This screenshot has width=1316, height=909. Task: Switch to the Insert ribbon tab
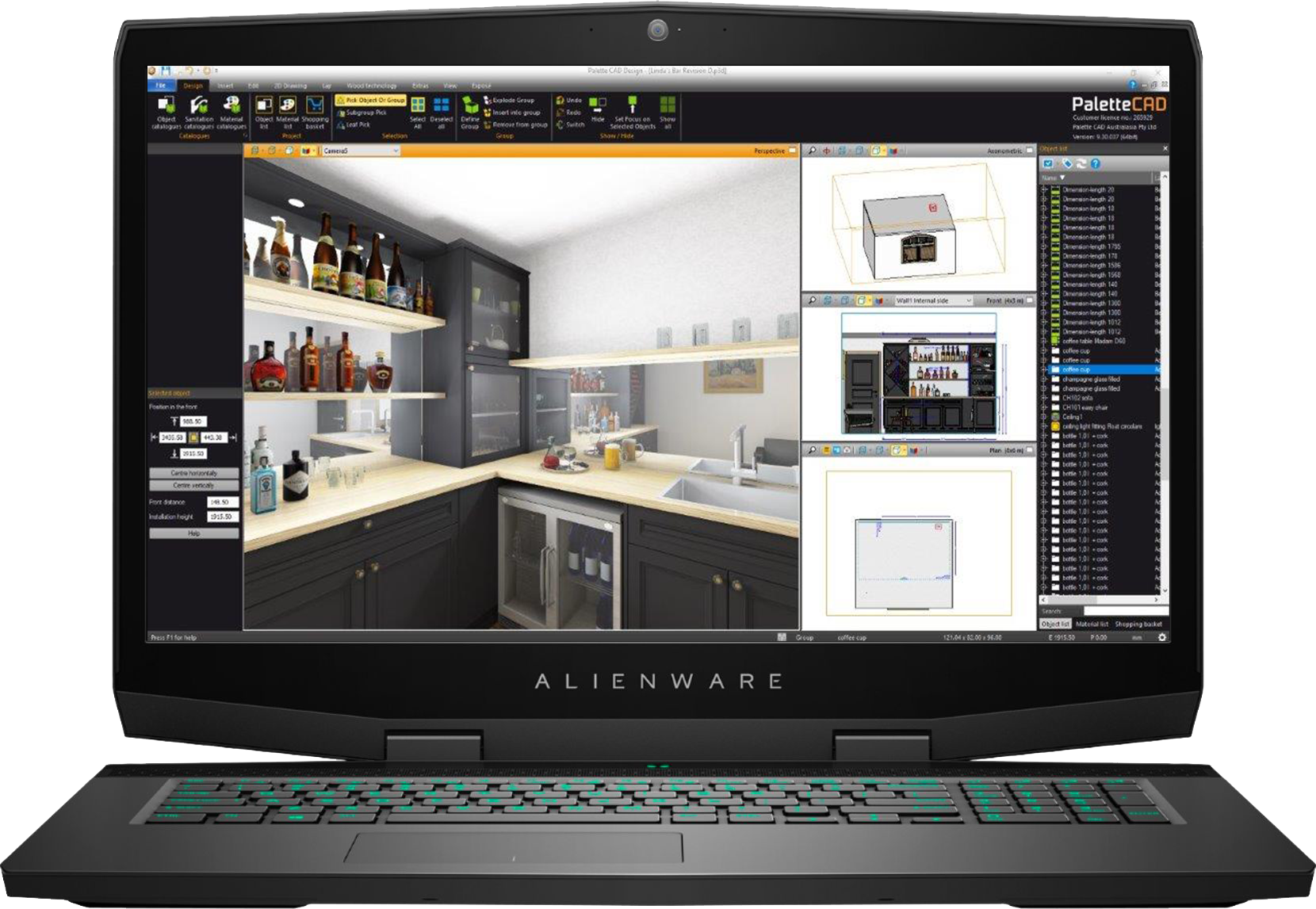click(x=225, y=86)
